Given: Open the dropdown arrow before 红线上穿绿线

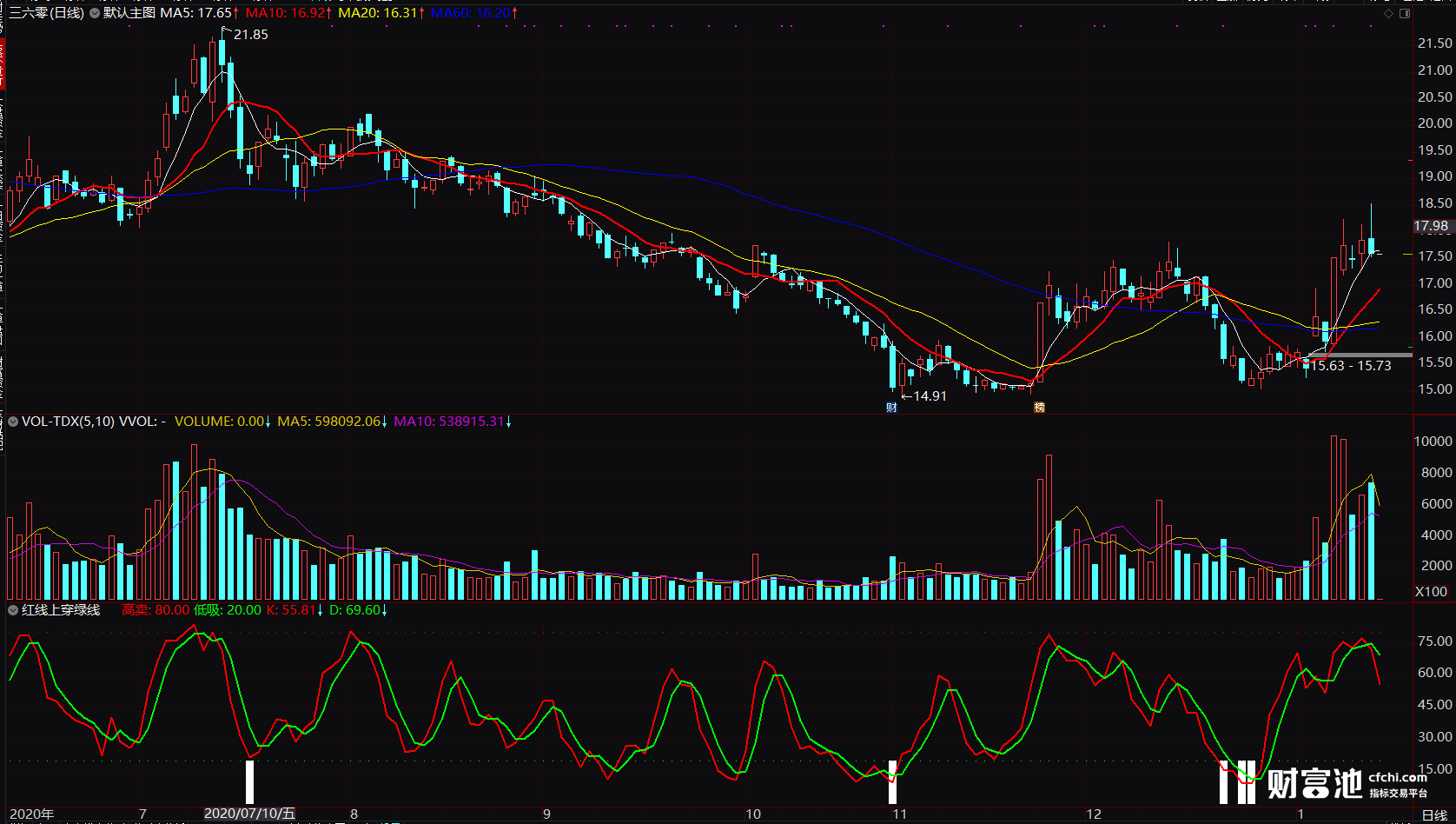Looking at the screenshot, I should (13, 610).
